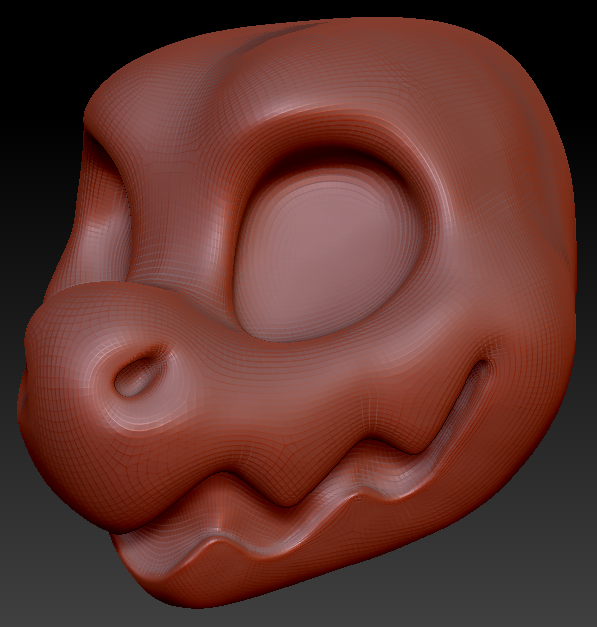
Task: Click the upturned right corner of the mouth
Action: (480, 370)
